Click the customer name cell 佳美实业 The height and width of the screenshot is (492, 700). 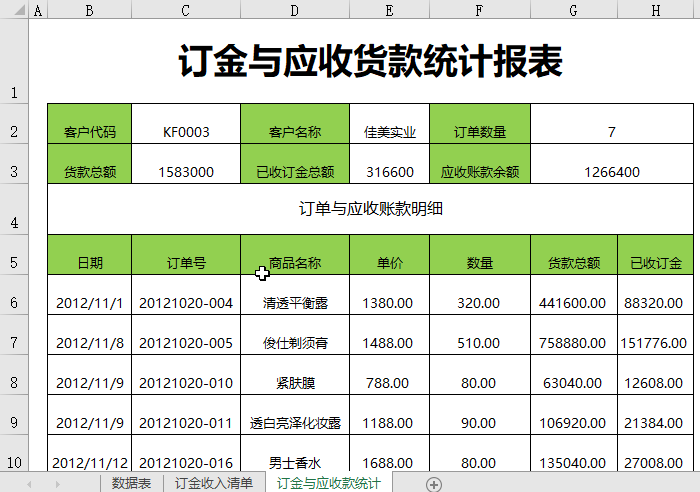point(389,132)
